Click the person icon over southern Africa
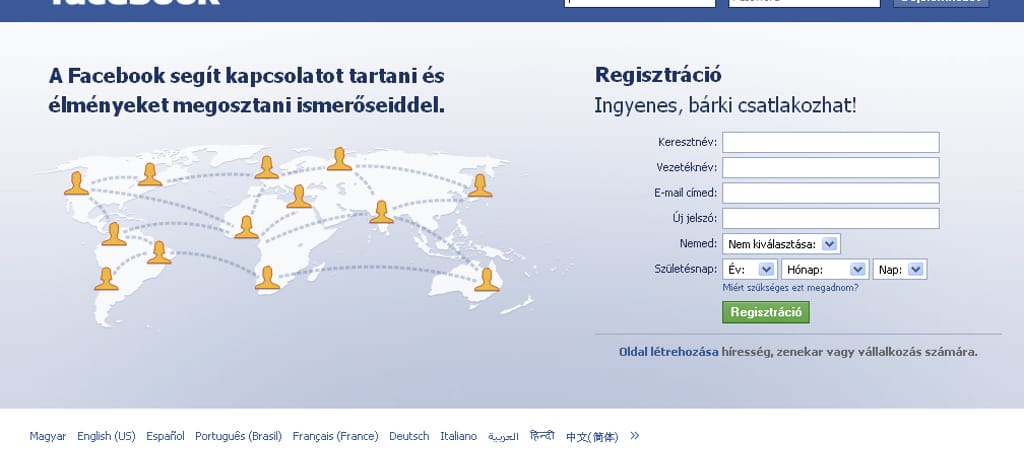Viewport: 1024px width, 450px height. [x=267, y=277]
